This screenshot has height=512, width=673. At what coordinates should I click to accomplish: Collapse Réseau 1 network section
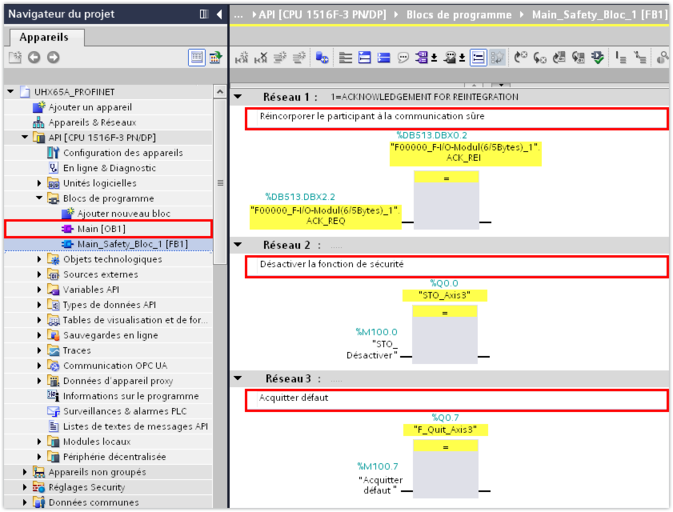(x=238, y=97)
